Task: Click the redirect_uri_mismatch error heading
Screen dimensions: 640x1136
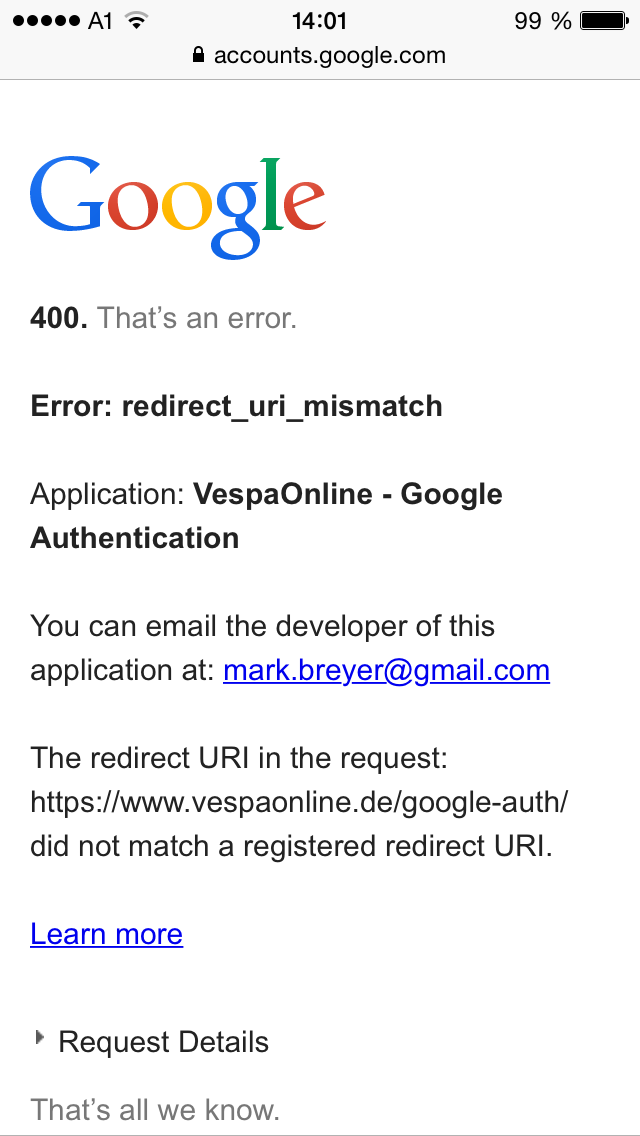Action: [x=236, y=406]
